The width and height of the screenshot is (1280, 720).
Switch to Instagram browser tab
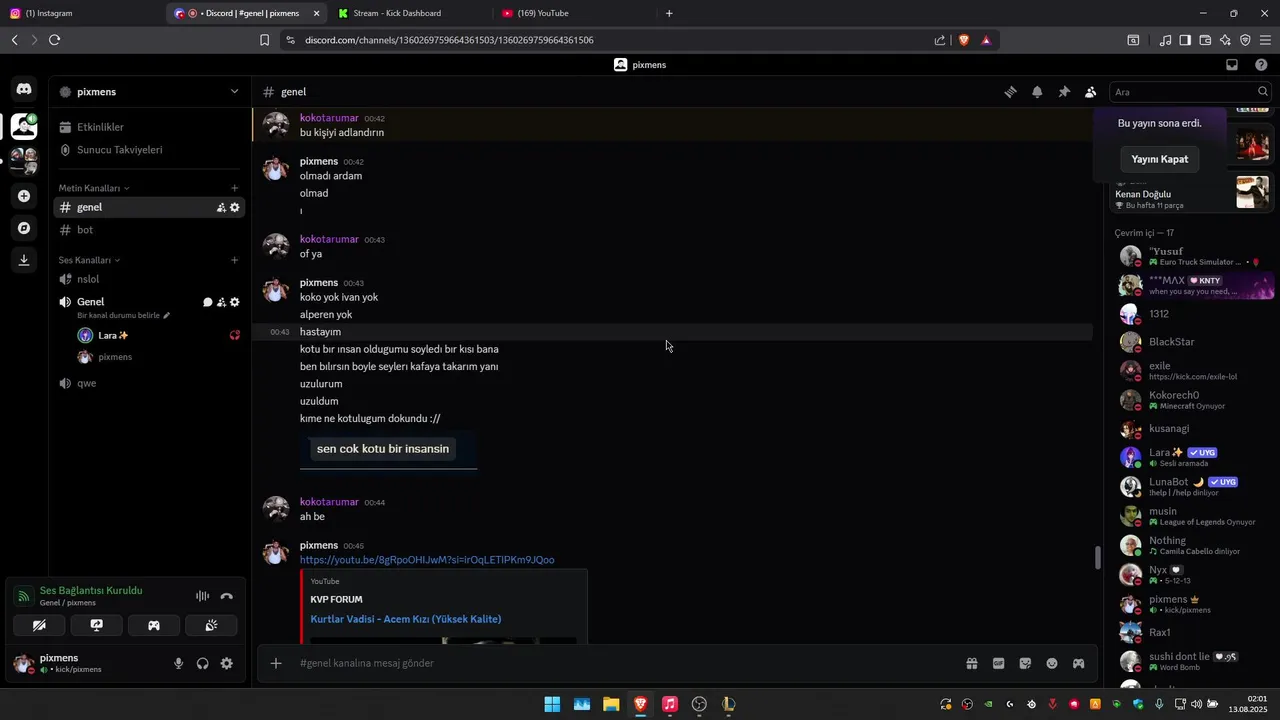tap(80, 13)
